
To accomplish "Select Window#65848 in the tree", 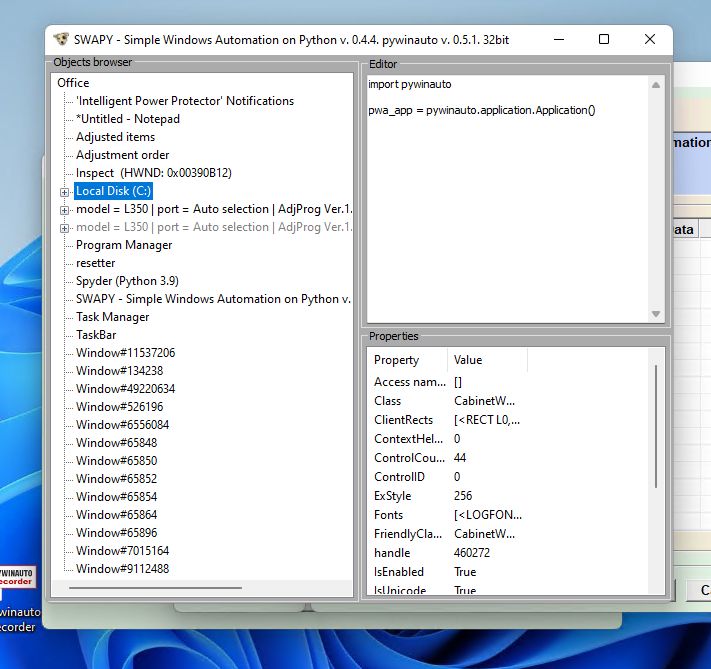I will (x=117, y=443).
